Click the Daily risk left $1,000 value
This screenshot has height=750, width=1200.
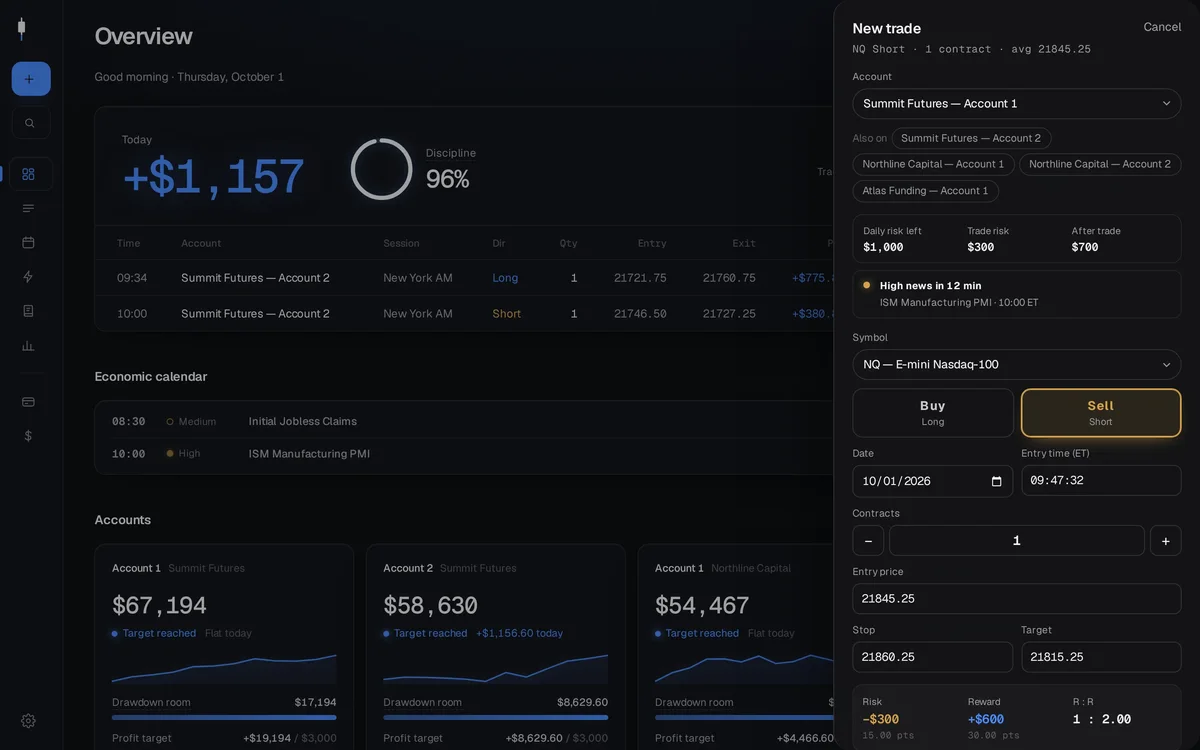pos(883,247)
